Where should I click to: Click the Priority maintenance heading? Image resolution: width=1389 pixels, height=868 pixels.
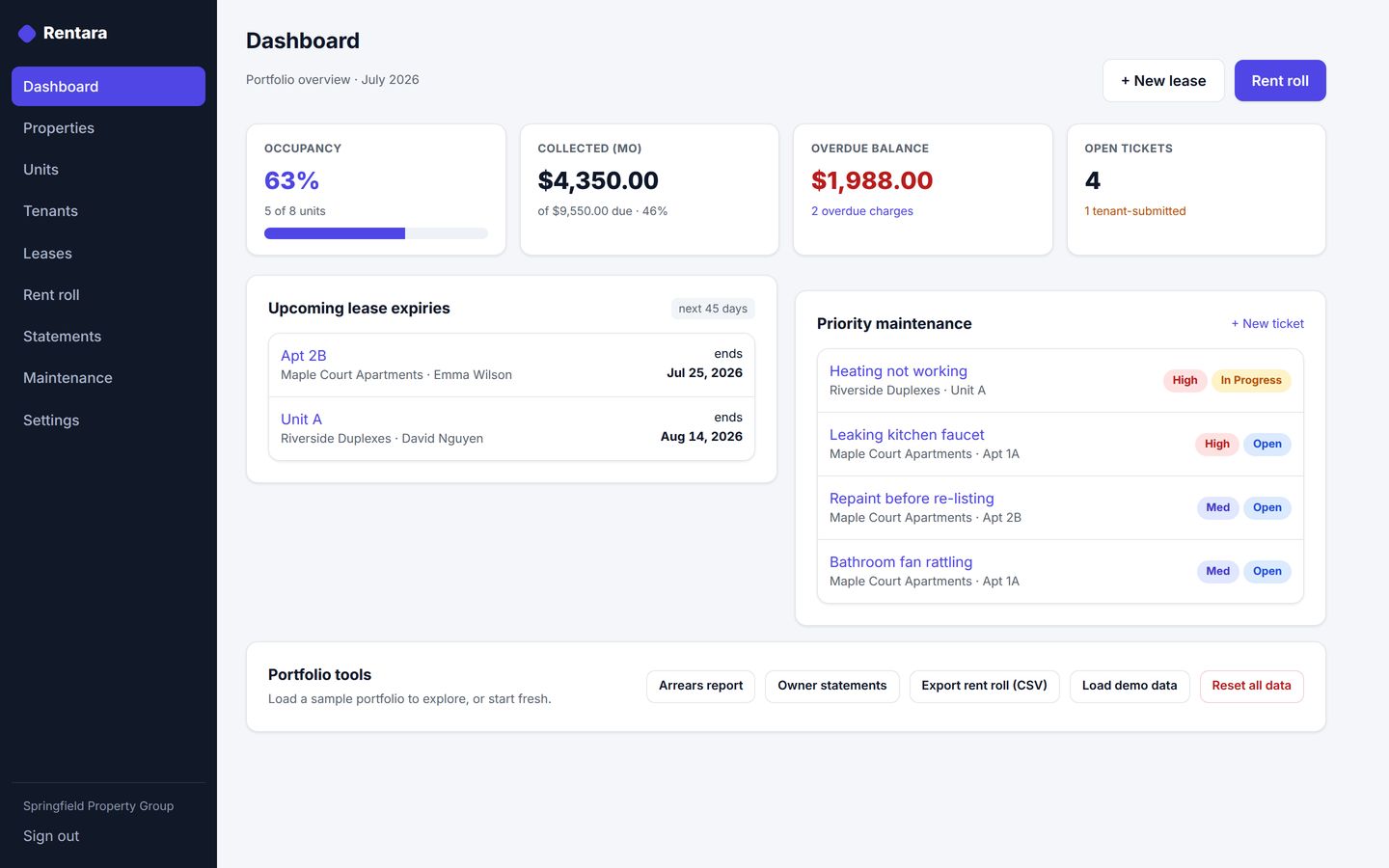pos(894,324)
